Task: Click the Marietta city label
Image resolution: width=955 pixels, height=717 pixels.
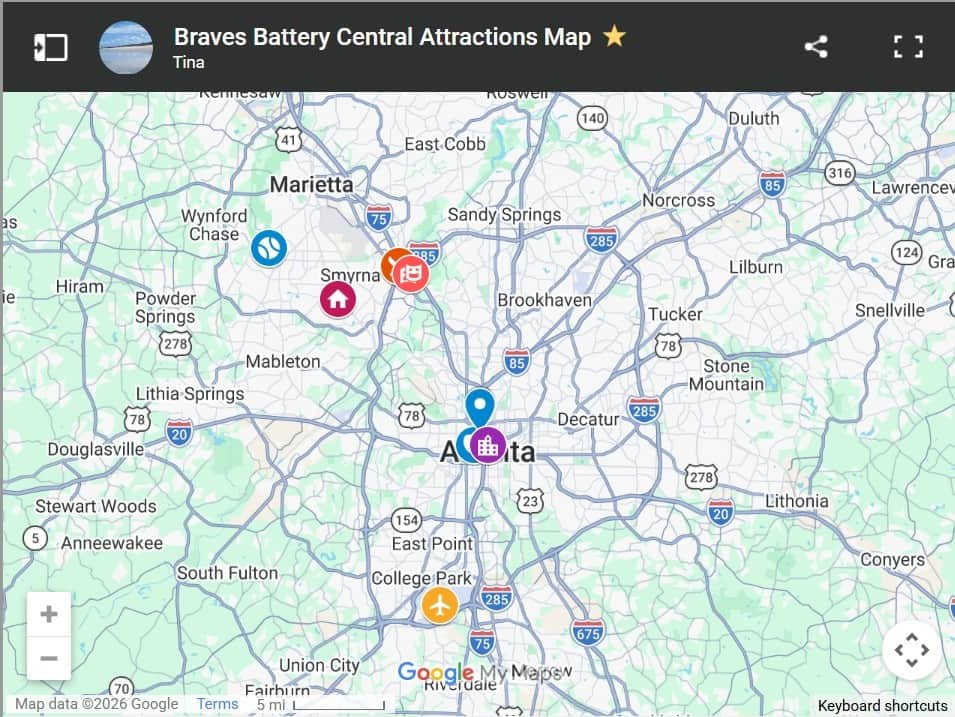Action: point(311,185)
